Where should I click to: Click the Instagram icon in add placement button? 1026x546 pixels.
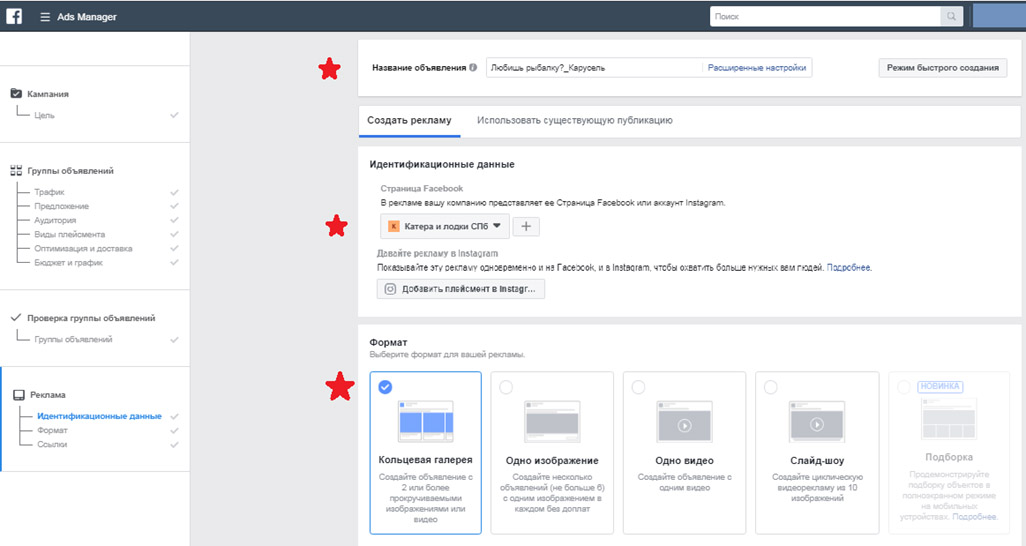390,289
